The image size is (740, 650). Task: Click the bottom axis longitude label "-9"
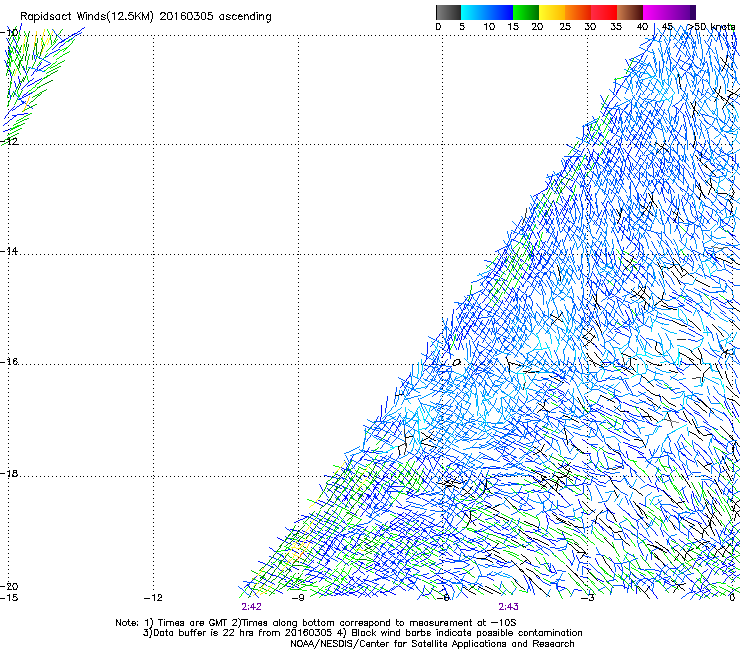click(298, 598)
